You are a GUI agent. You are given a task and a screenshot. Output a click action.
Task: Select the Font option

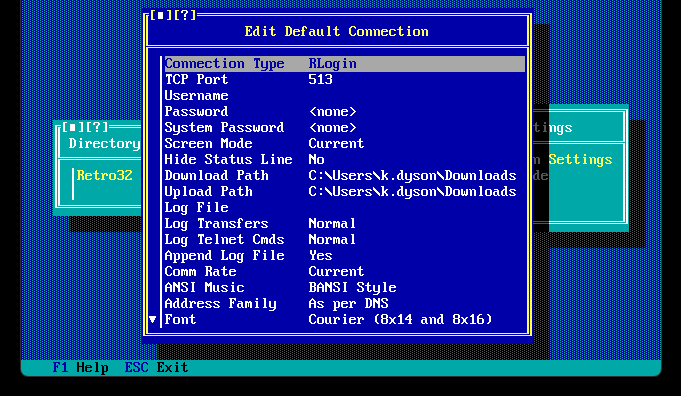[345, 319]
